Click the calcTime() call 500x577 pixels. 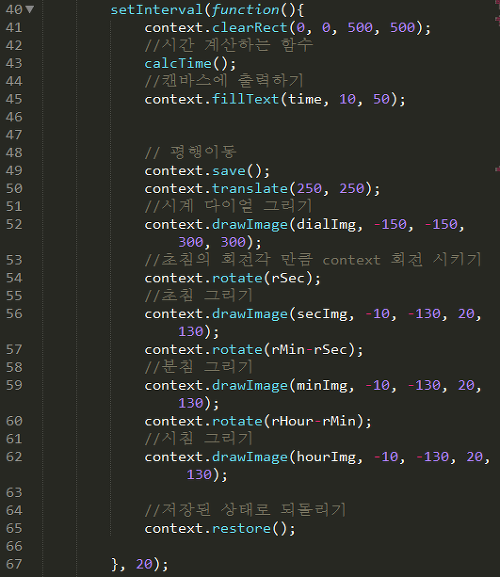[190, 64]
